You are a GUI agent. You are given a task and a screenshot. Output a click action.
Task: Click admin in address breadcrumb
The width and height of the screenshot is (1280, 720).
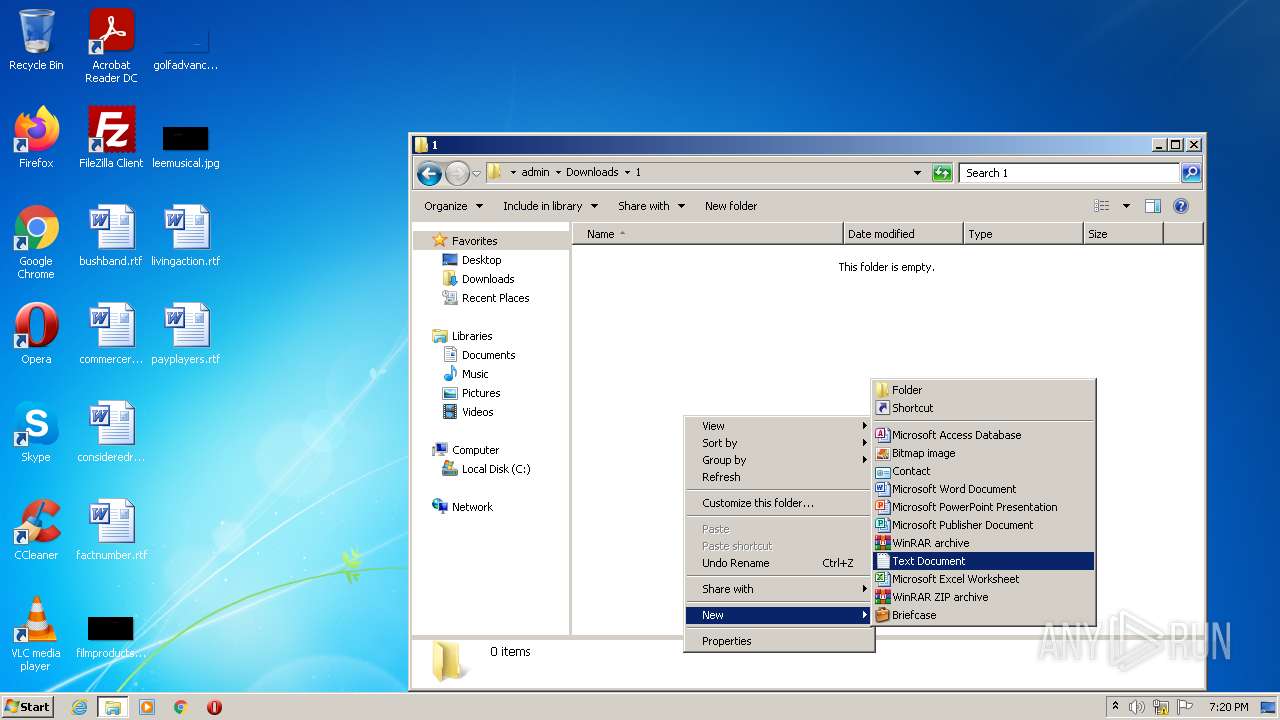point(535,172)
